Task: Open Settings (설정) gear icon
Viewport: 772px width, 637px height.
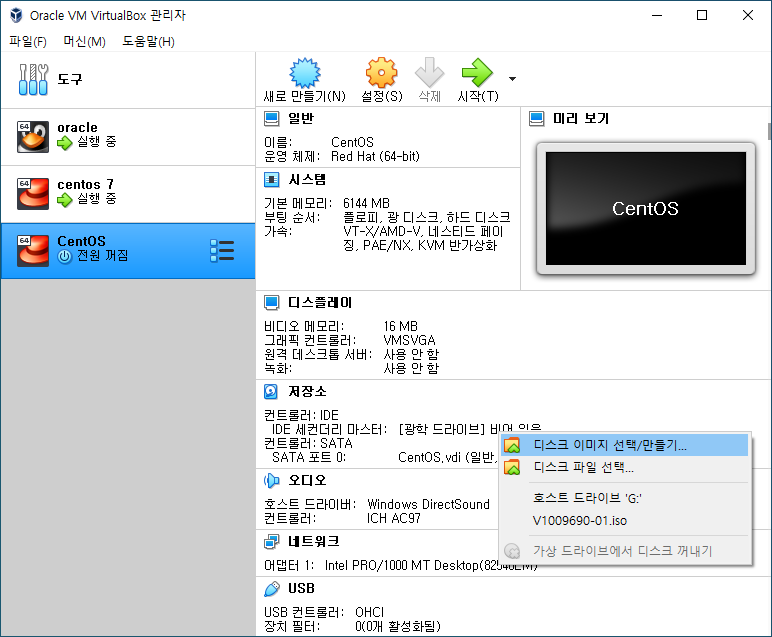Action: [x=382, y=73]
